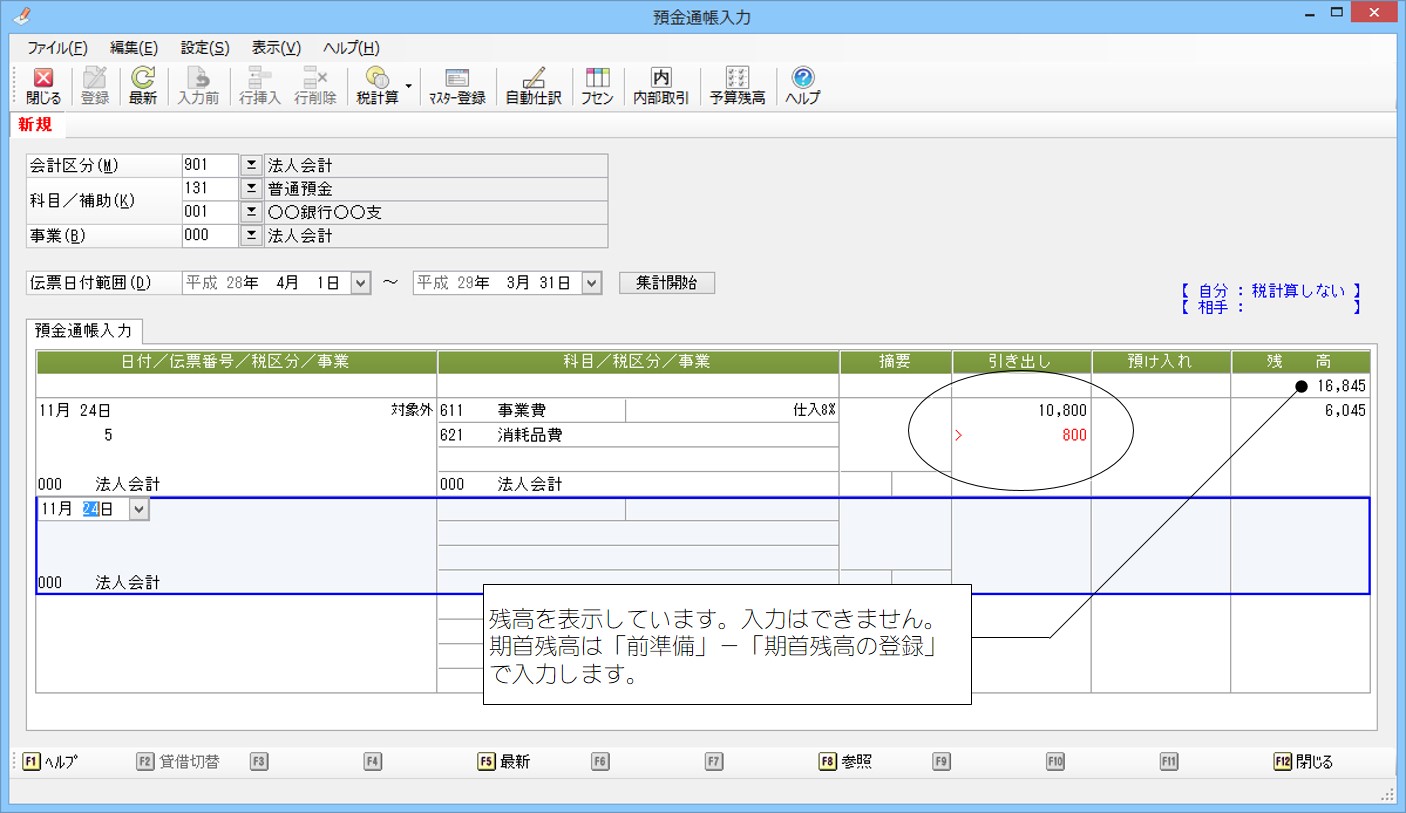Expand the 普通預金 科目 dropdown

tap(250, 190)
